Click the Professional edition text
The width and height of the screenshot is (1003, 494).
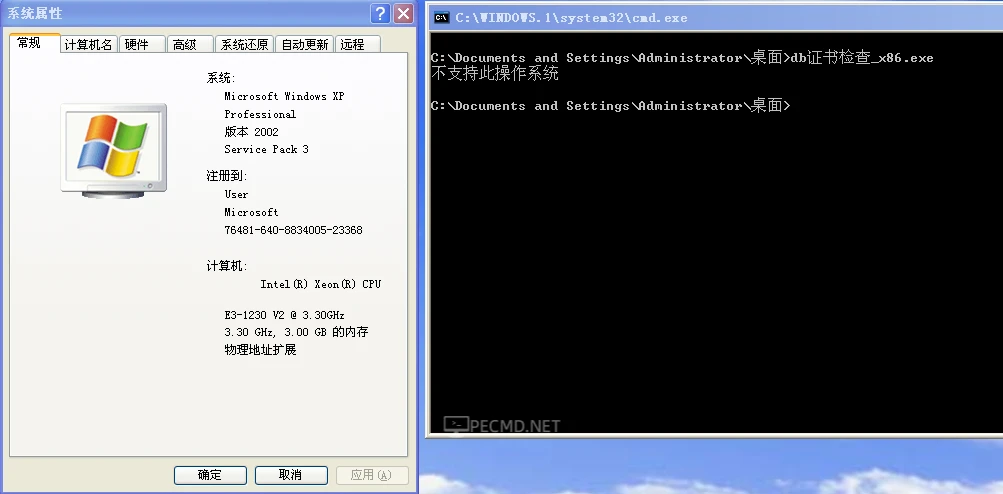260,114
